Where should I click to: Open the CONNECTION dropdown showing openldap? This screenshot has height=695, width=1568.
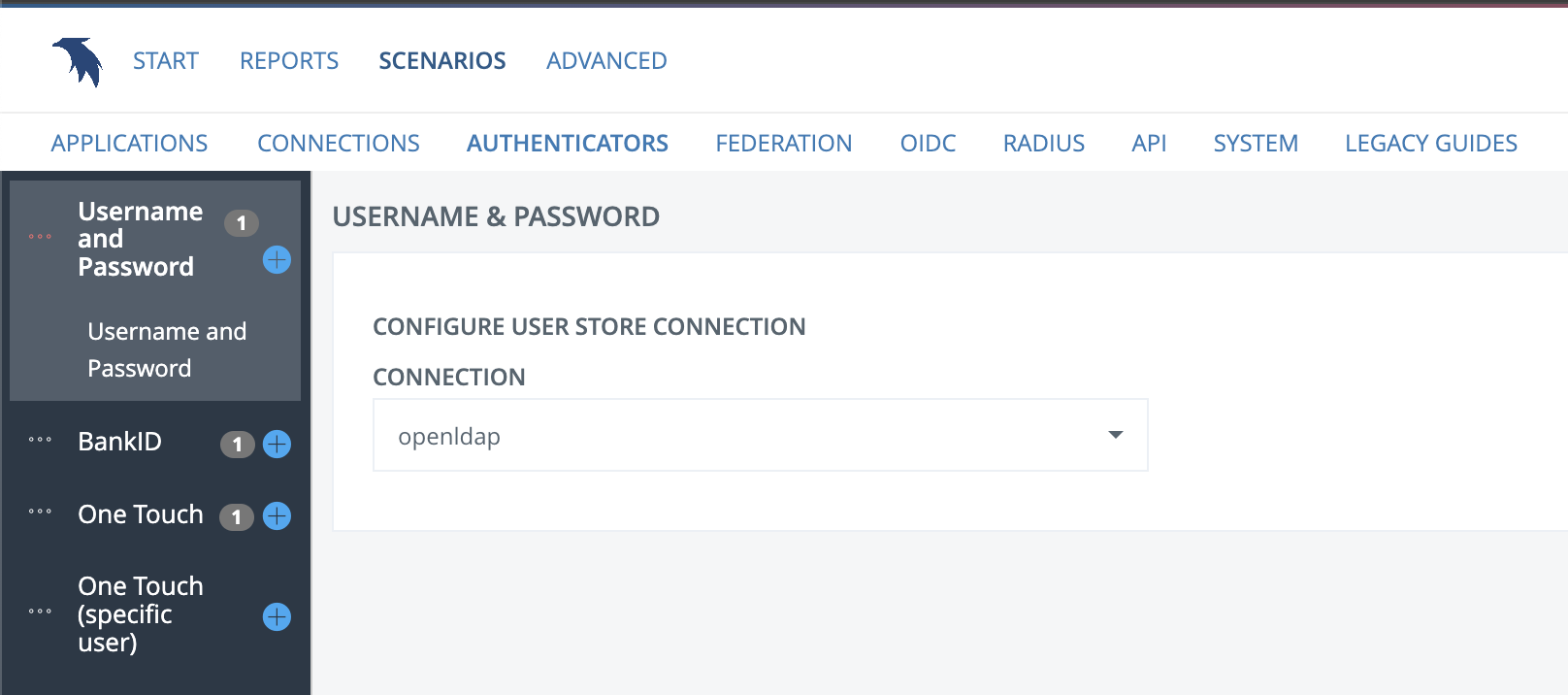[x=760, y=435]
